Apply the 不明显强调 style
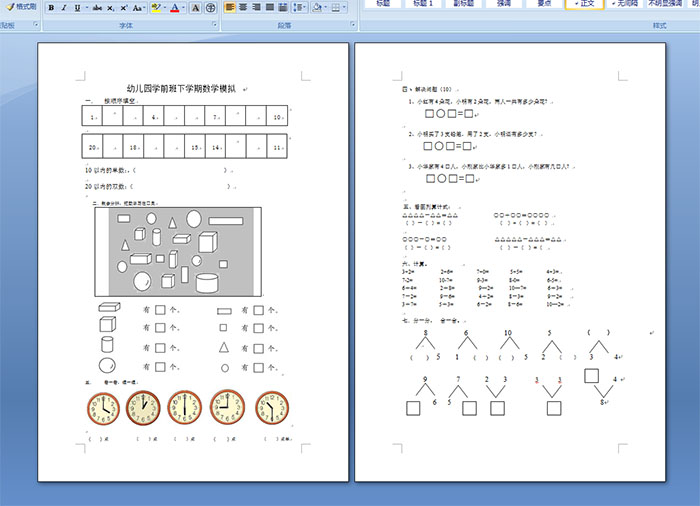Image resolution: width=700 pixels, height=506 pixels. tap(665, 4)
